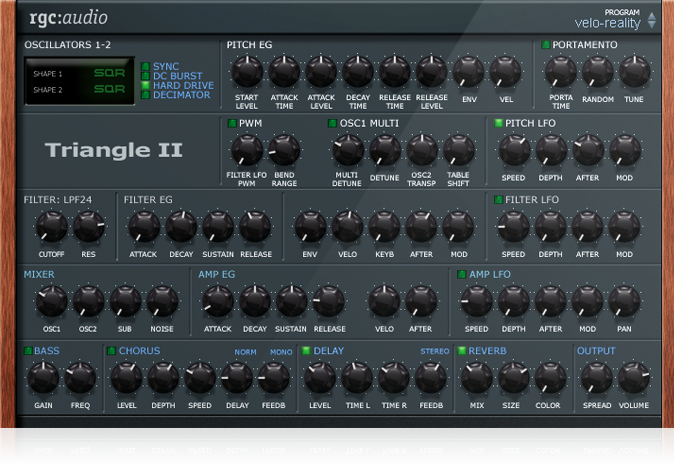This screenshot has height=465, width=674.
Task: Click the portamento TUNE knob
Action: (634, 72)
